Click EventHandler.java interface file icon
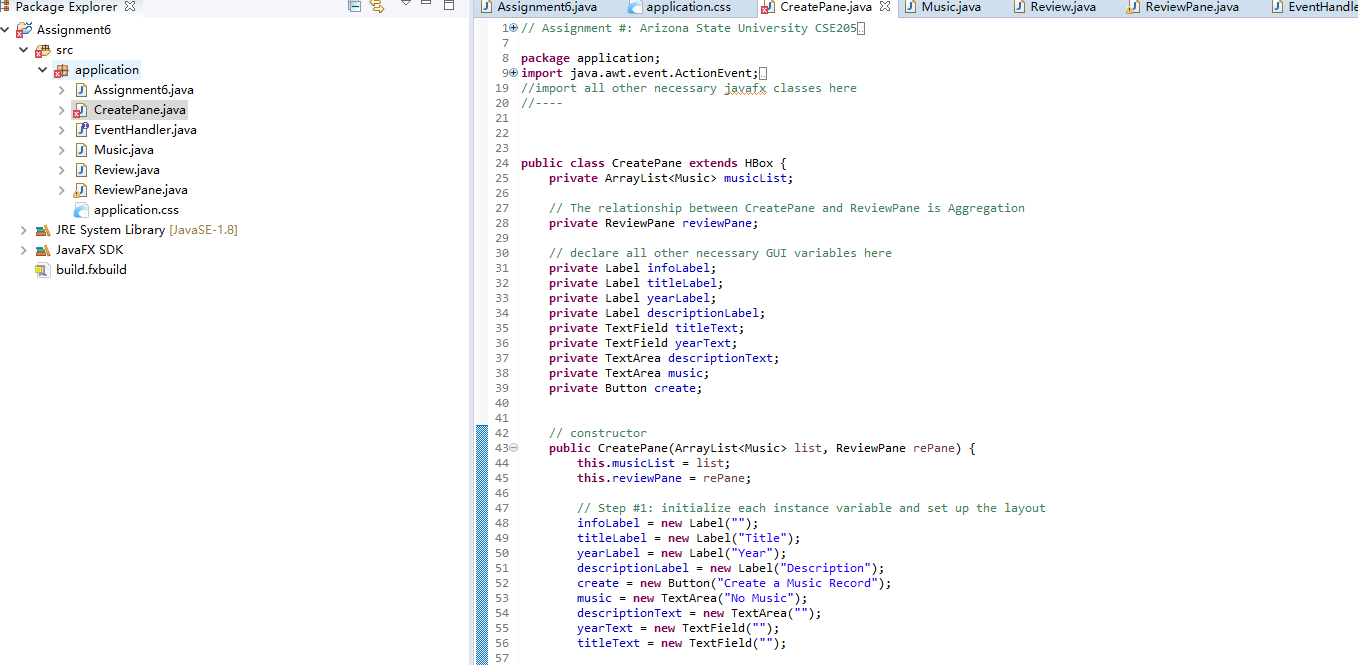 click(x=81, y=130)
